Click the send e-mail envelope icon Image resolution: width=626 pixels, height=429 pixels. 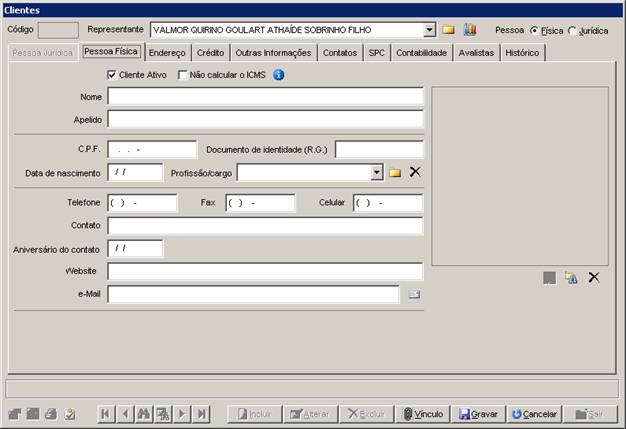click(x=414, y=295)
